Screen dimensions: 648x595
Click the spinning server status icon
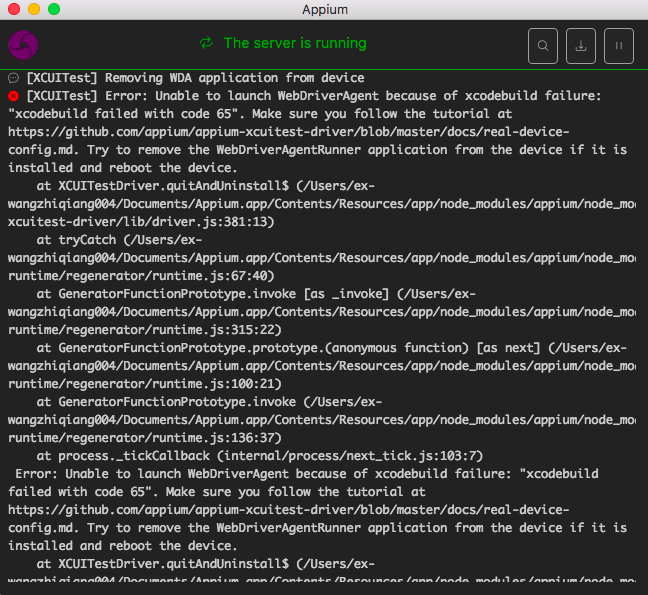206,43
